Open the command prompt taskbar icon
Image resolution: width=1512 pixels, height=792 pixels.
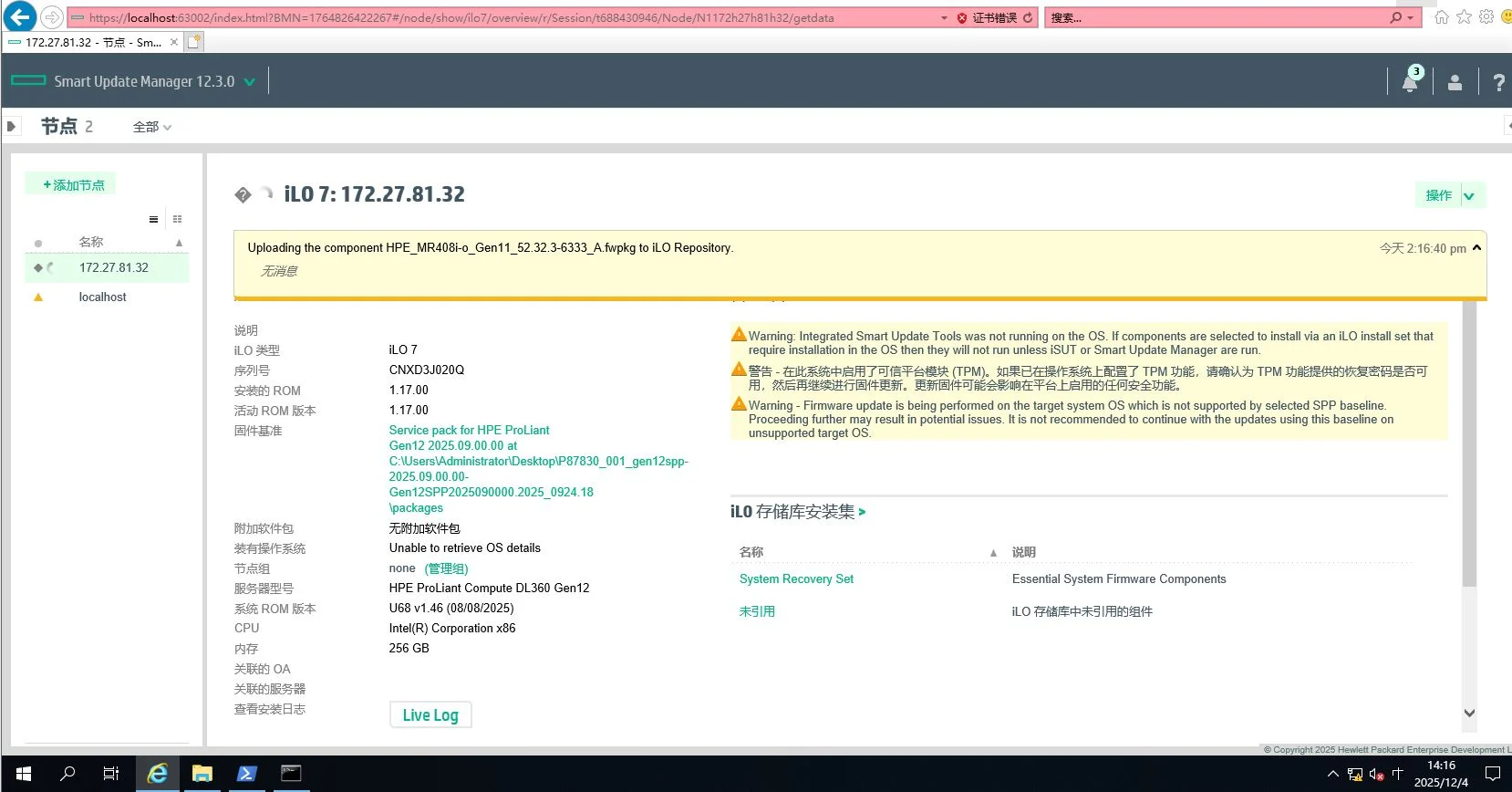(x=291, y=774)
